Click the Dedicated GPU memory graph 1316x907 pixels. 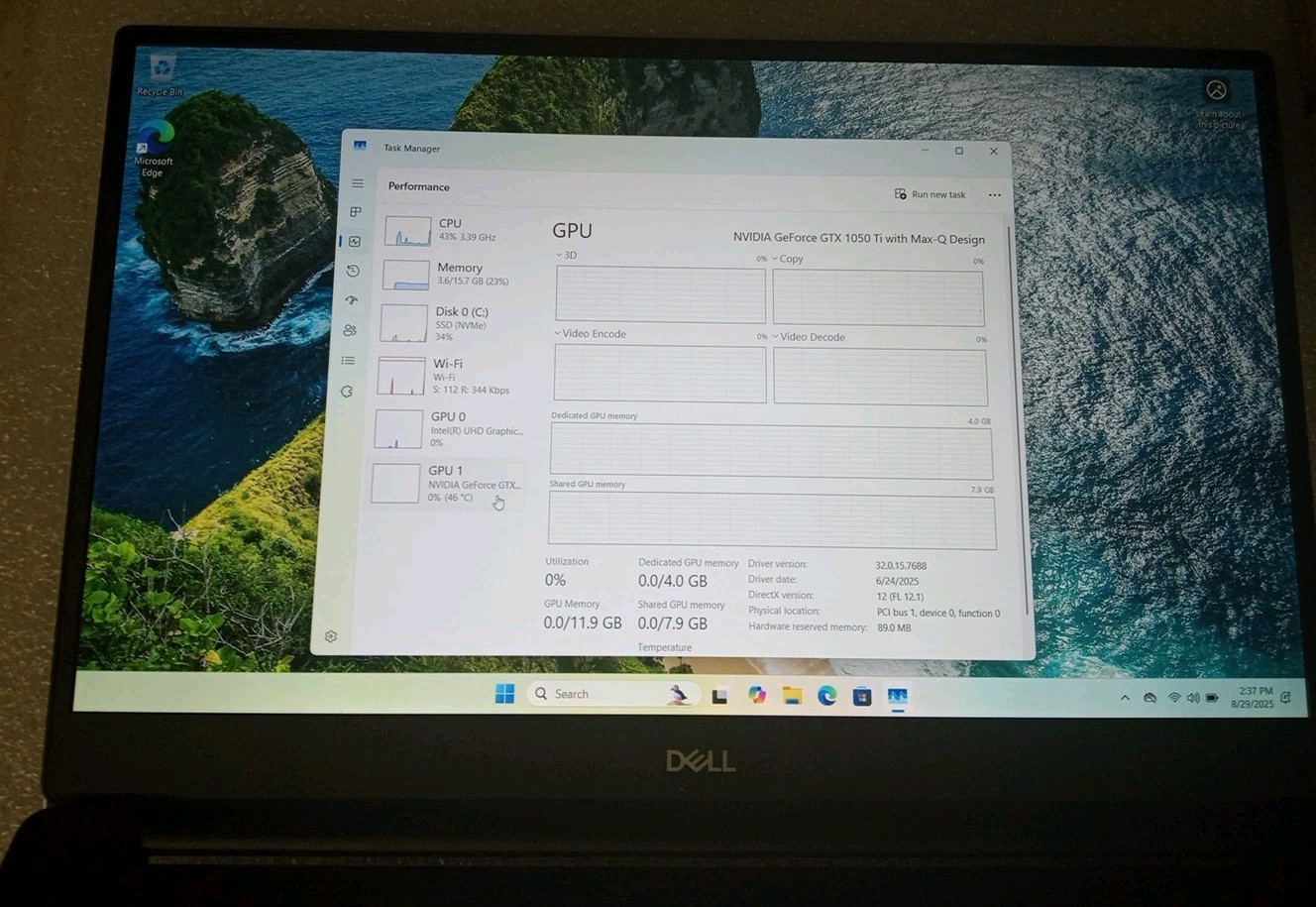(x=771, y=452)
